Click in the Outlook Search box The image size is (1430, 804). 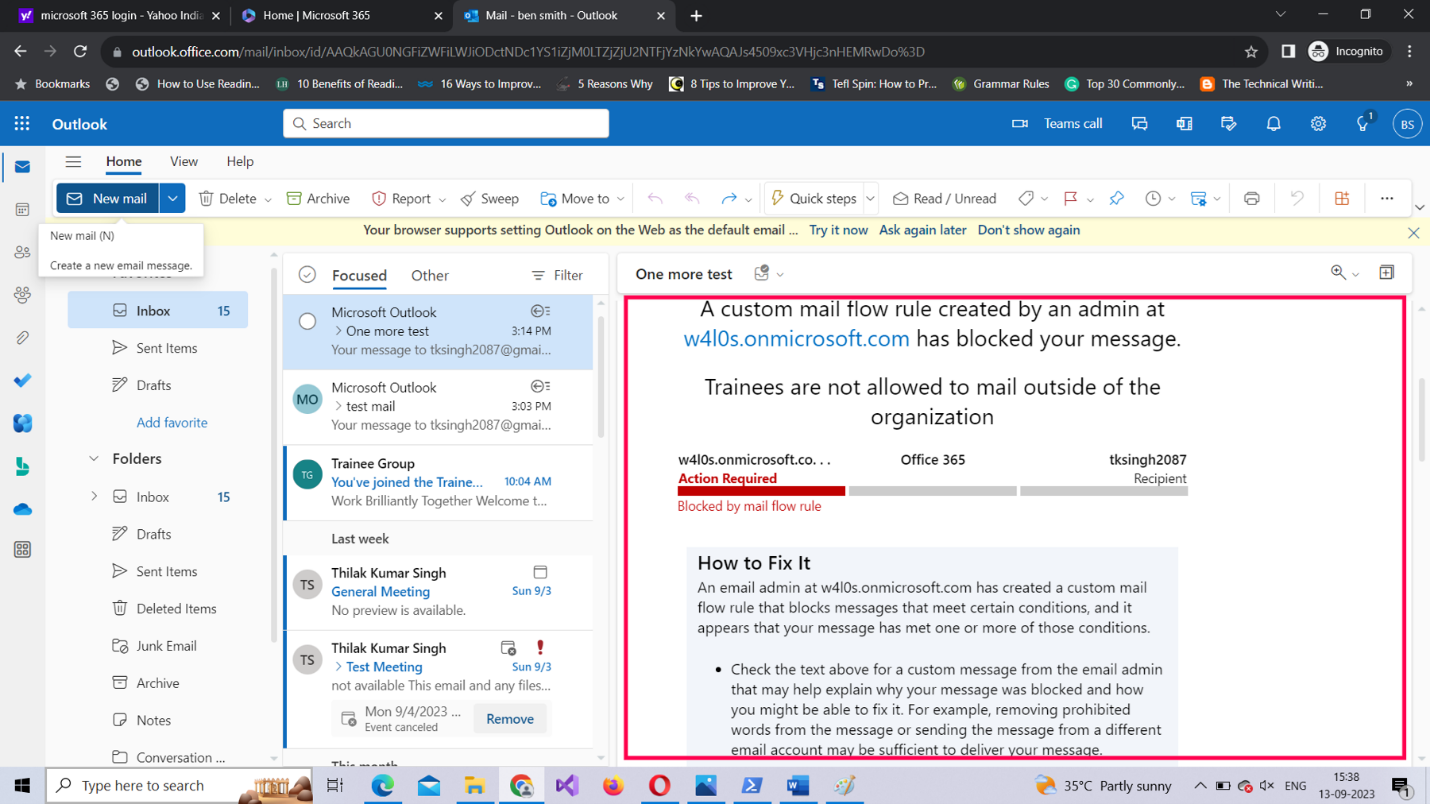tap(446, 124)
